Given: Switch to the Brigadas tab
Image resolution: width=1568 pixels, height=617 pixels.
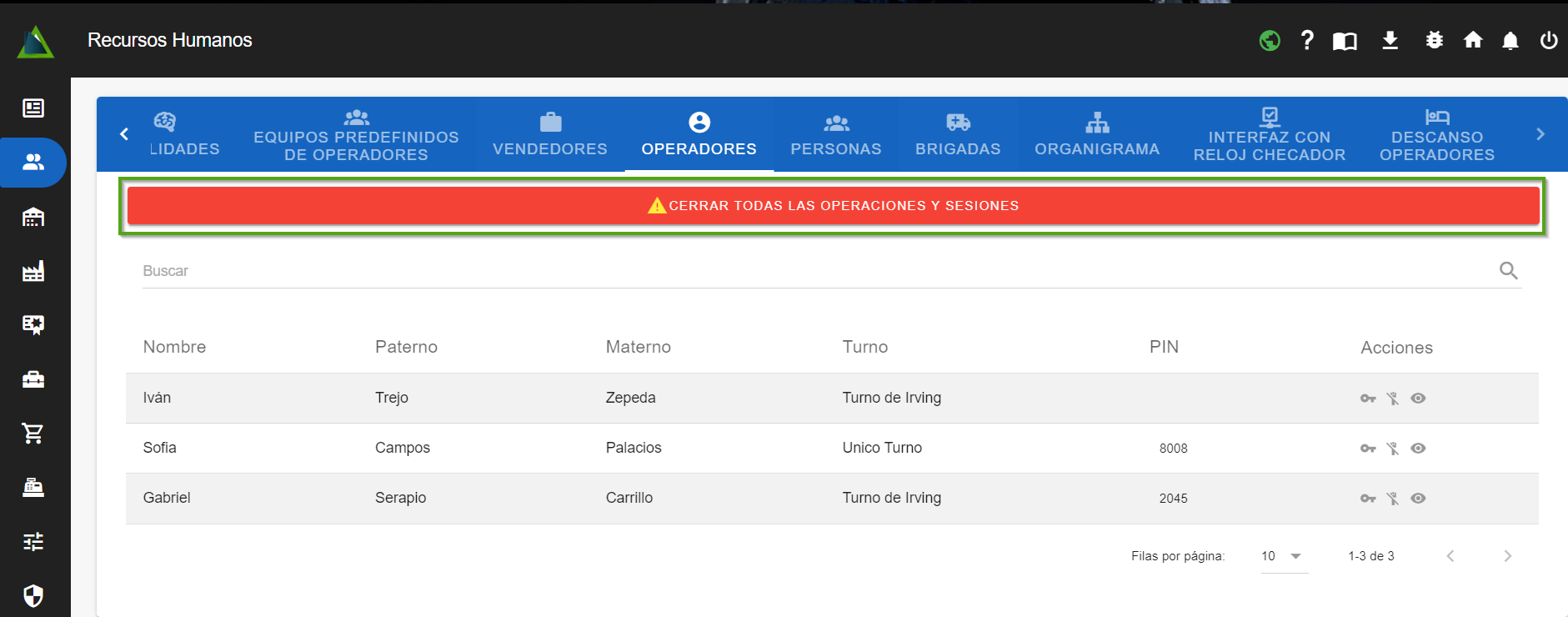Looking at the screenshot, I should [x=958, y=135].
